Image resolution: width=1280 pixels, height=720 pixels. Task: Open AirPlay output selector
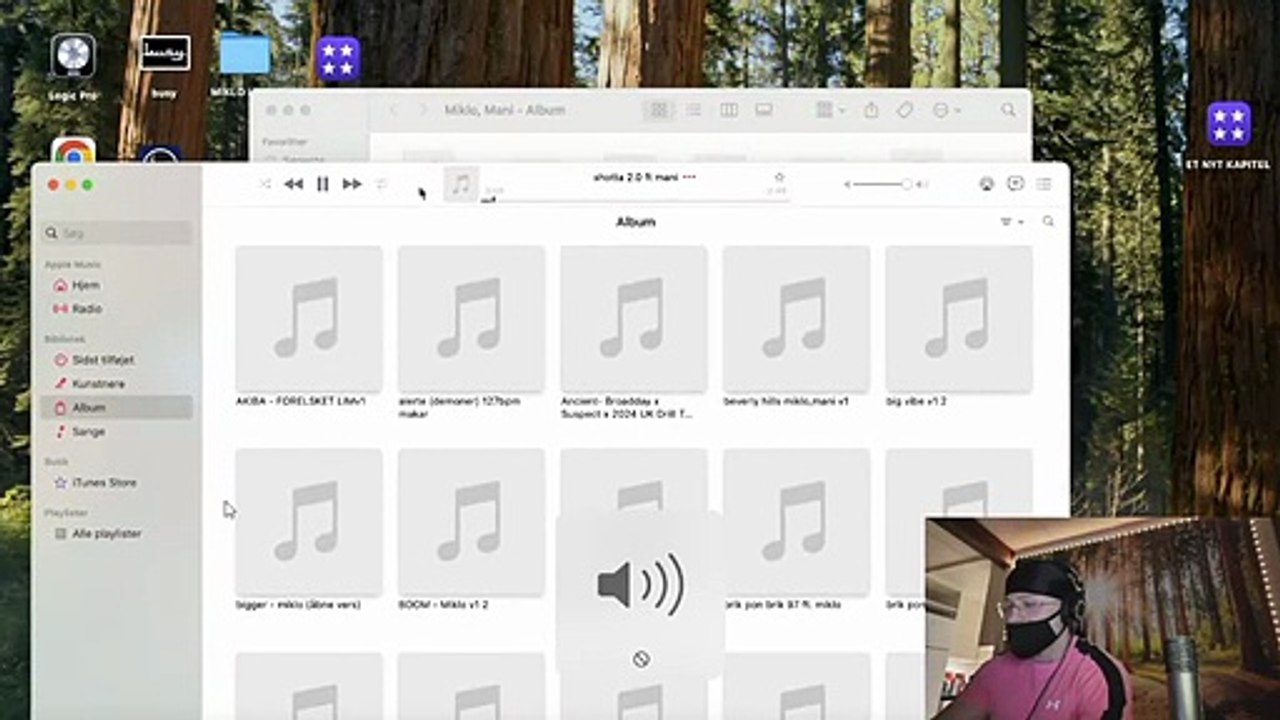click(986, 184)
